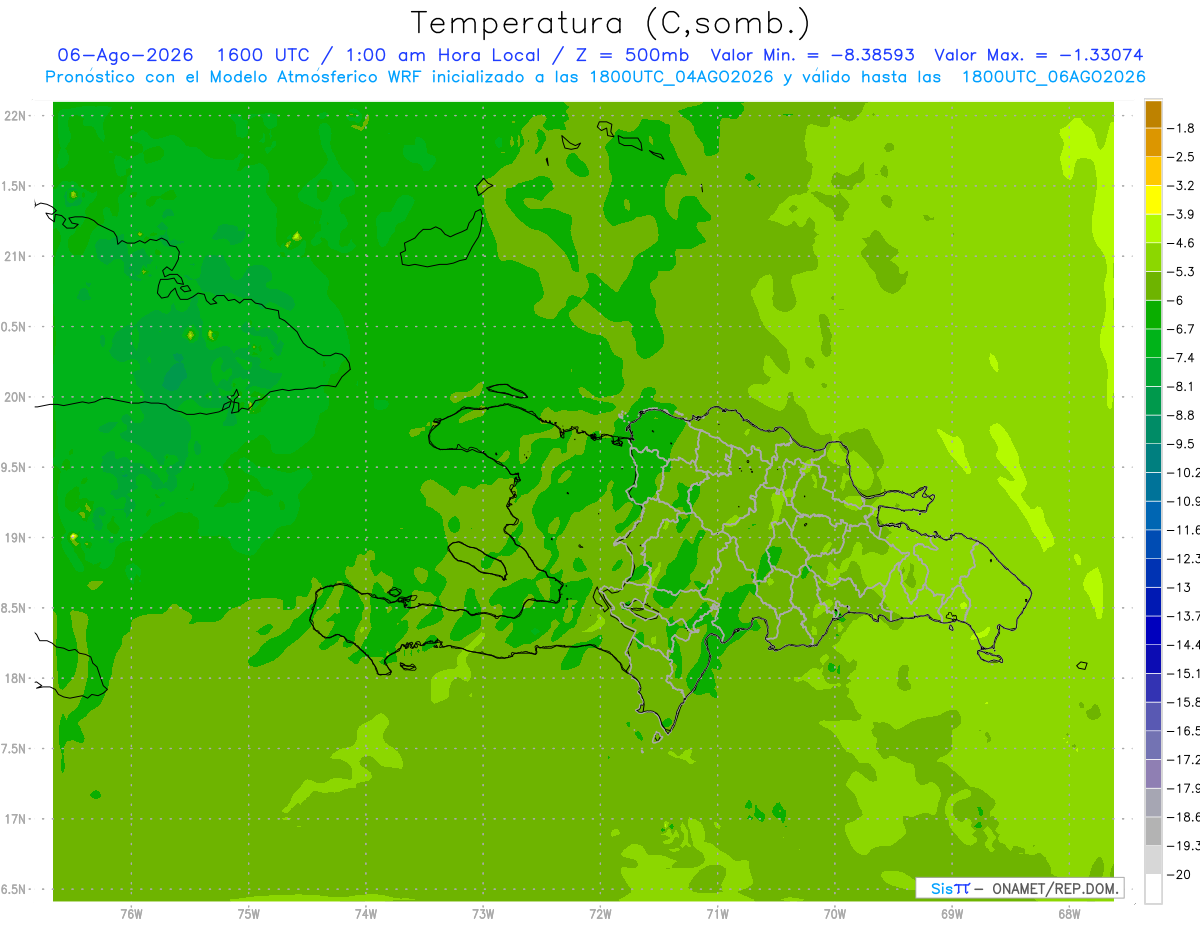Click the "69W" longitude label
This screenshot has width=1200, height=927.
pyautogui.click(x=952, y=914)
